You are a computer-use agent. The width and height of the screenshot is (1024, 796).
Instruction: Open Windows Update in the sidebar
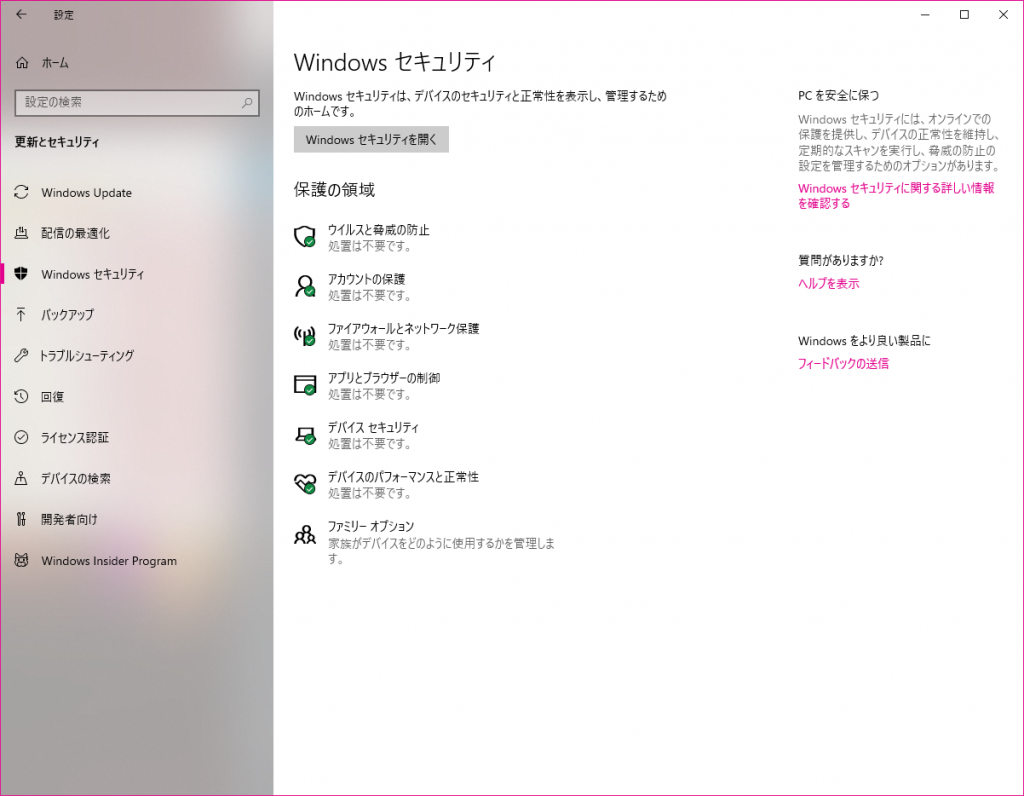click(86, 193)
